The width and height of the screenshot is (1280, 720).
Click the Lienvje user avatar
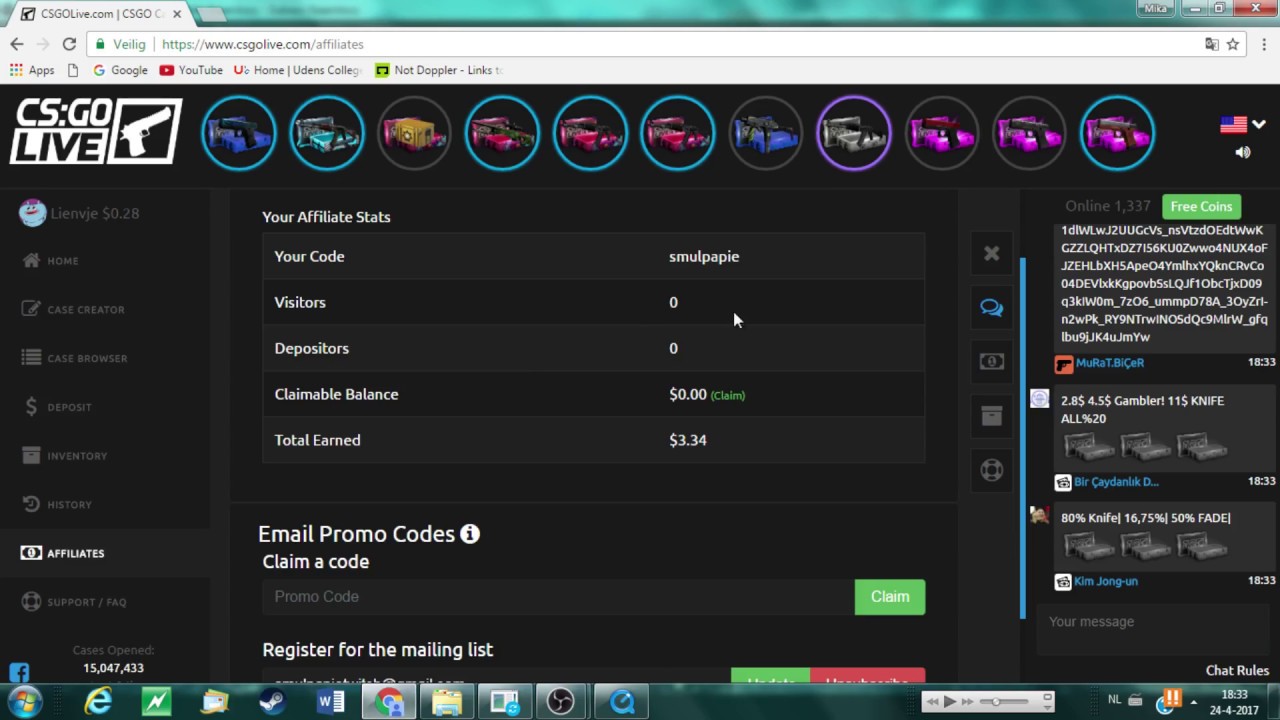[x=32, y=212]
